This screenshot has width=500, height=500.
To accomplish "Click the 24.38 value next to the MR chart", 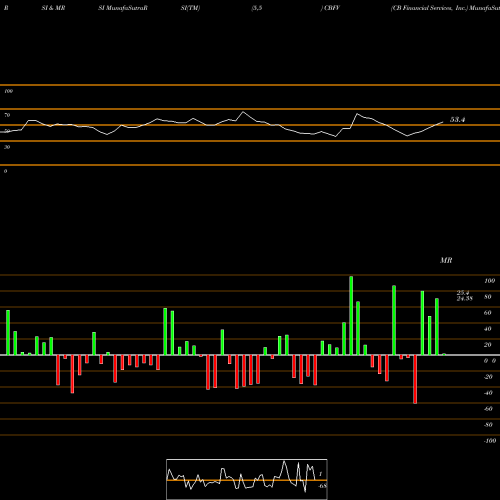I will click(465, 298).
